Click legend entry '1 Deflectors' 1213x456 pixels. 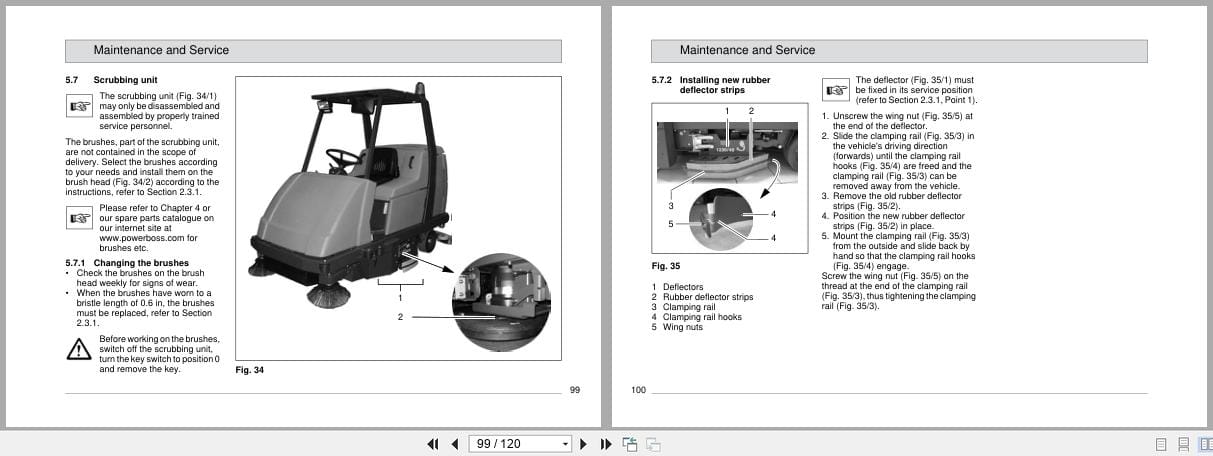coord(677,287)
